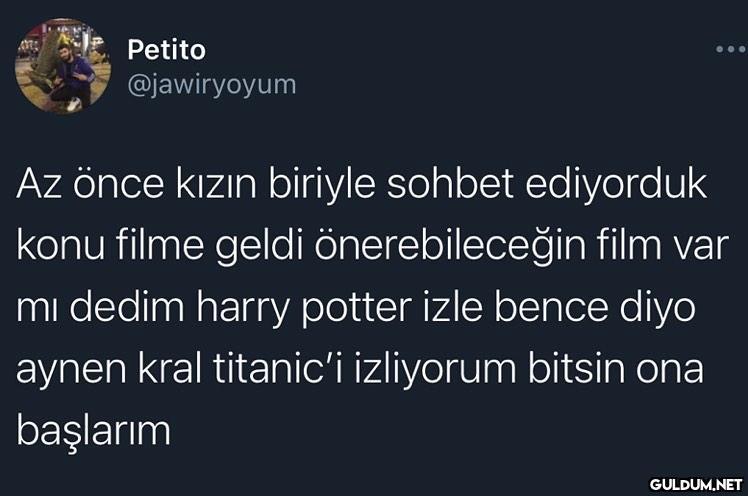Click the word "titanic'i" in the tweet
Viewport: 748px width, 496px height.
point(278,369)
